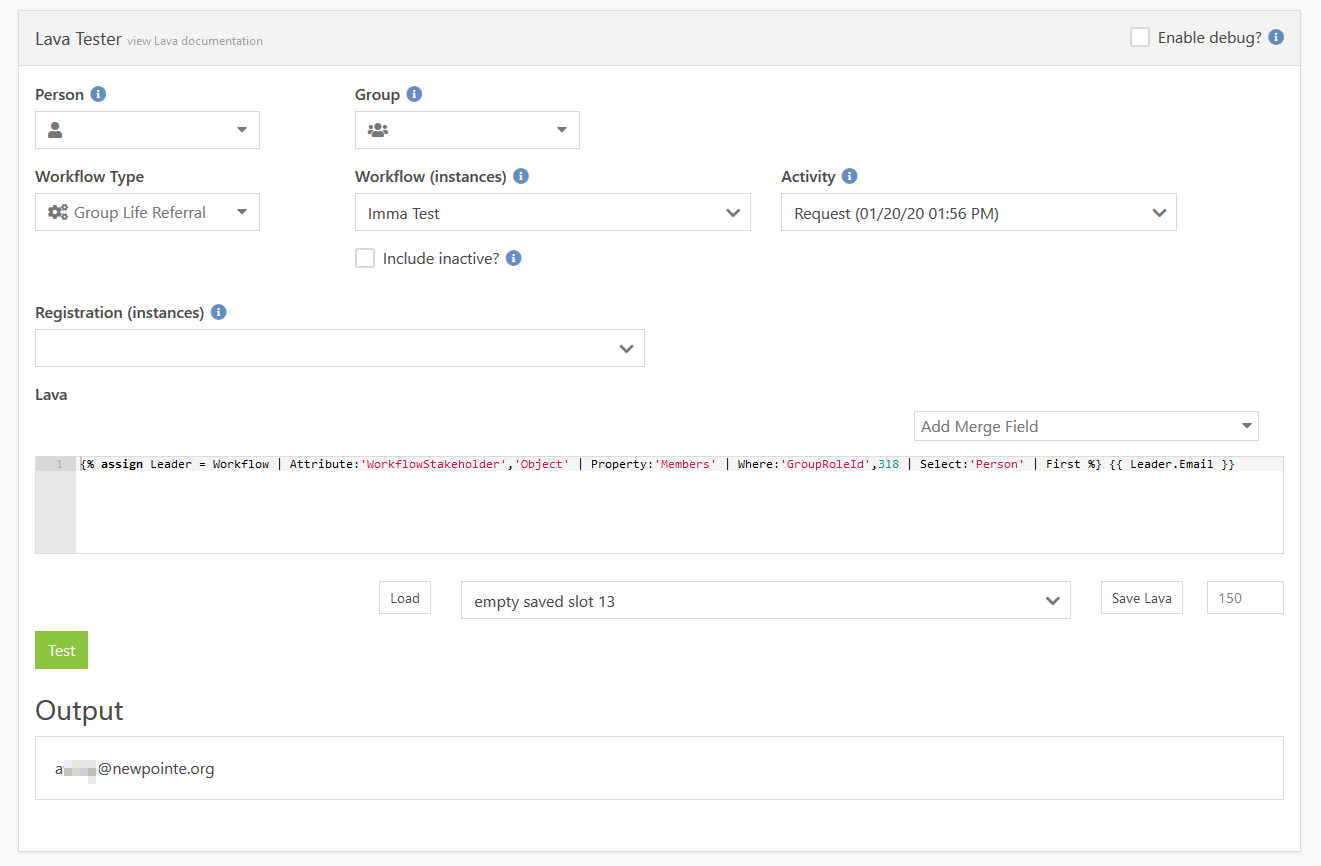Screen dimensions: 1321x866
Task: Click the Lava field label above the editor
Action: point(51,394)
